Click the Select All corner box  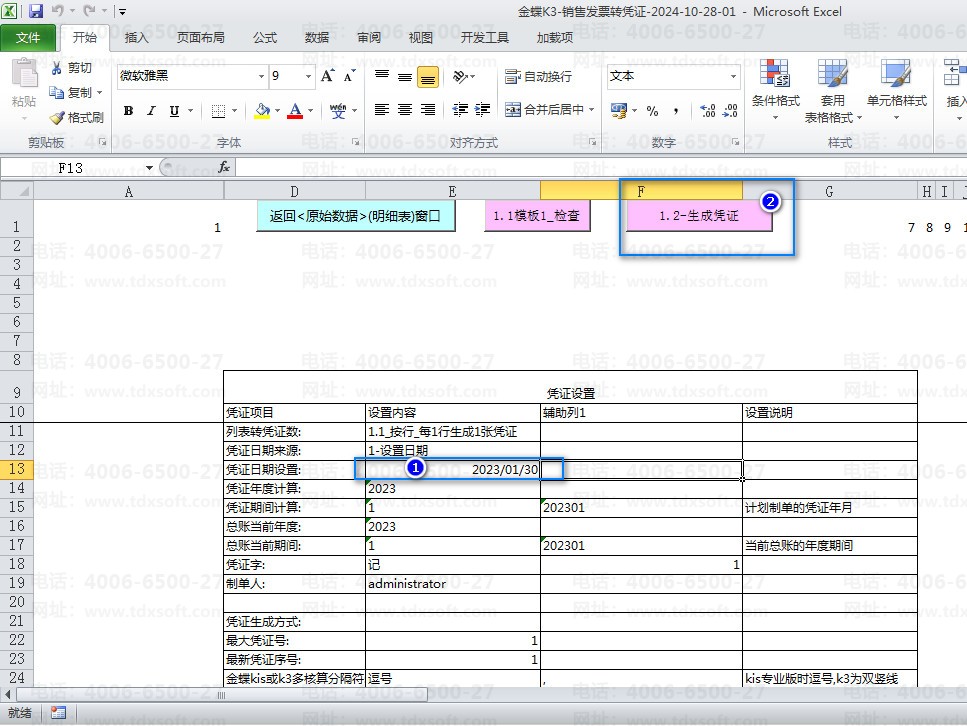pyautogui.click(x=17, y=191)
